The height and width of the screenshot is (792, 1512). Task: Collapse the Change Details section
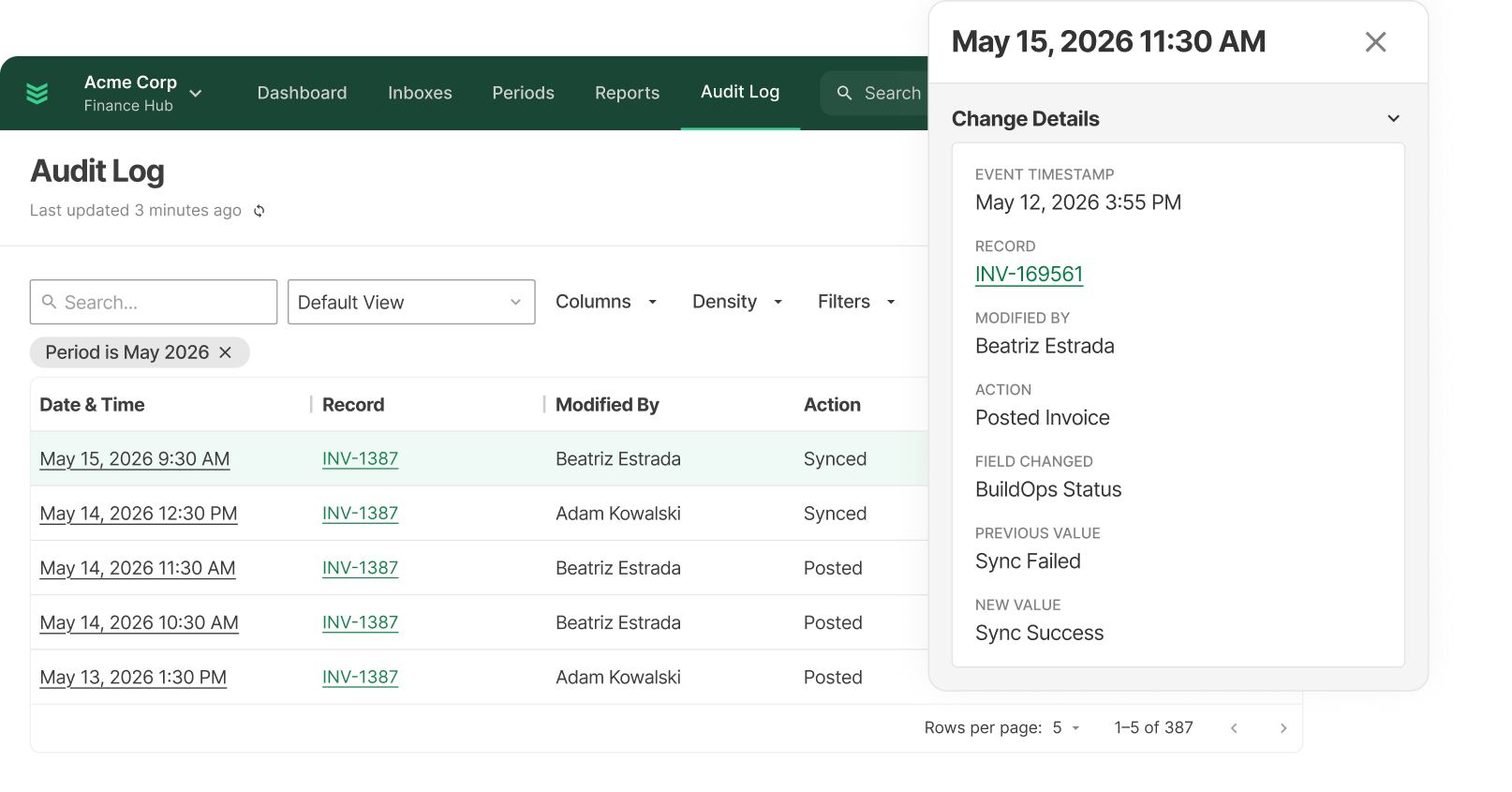(x=1394, y=119)
